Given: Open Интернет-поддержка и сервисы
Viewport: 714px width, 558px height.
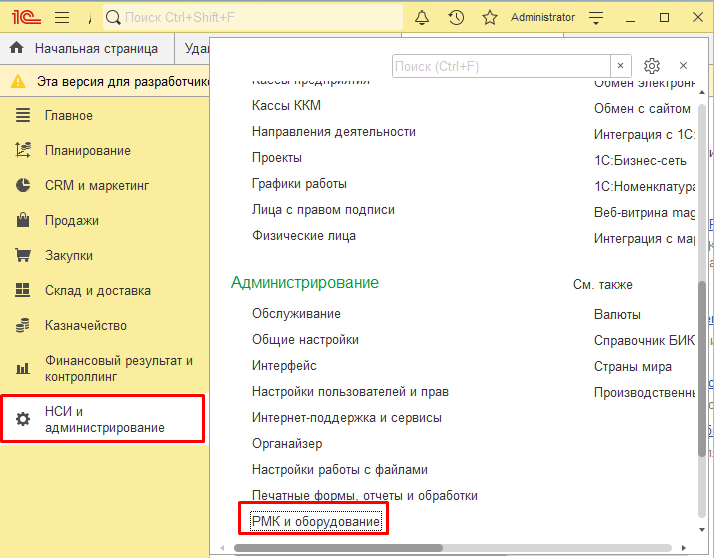Looking at the screenshot, I should point(347,417).
